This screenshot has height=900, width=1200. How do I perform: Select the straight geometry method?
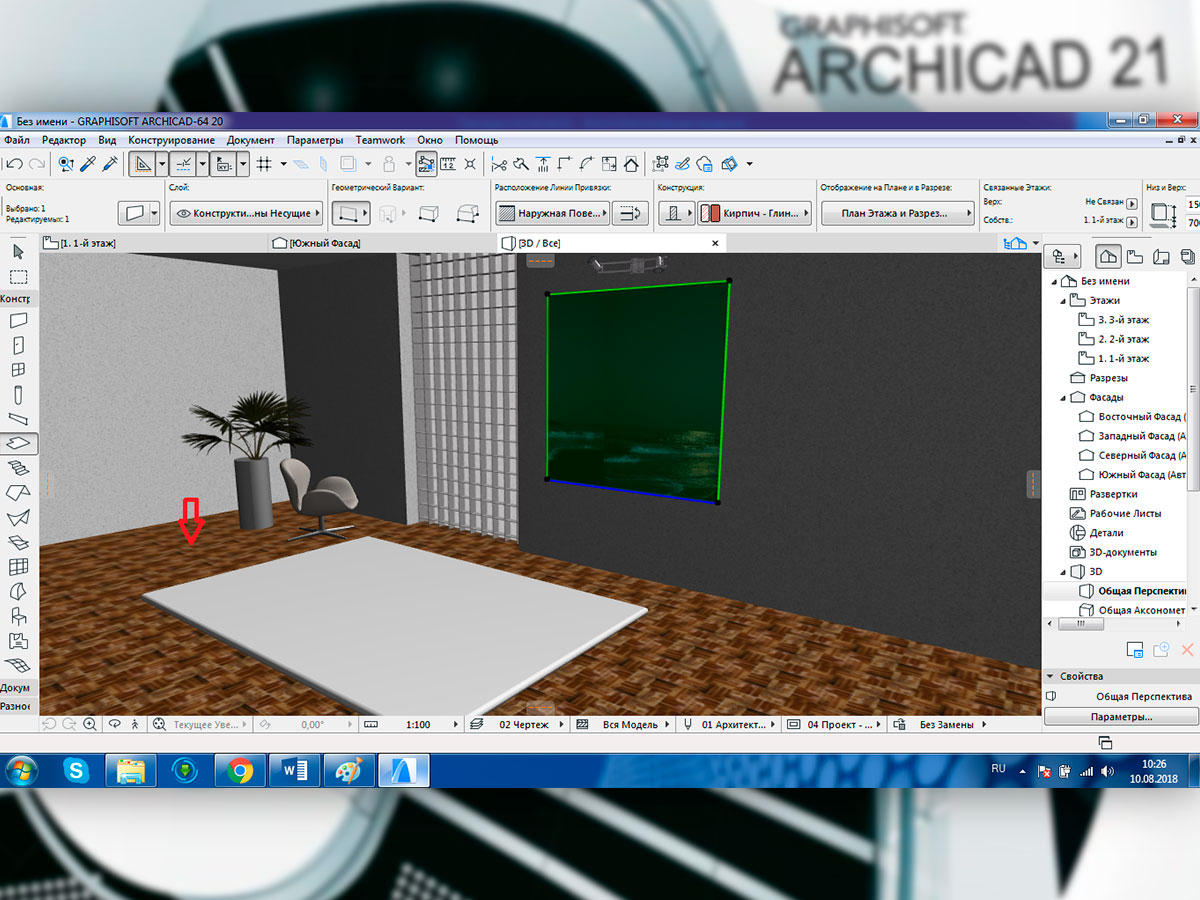click(x=351, y=213)
